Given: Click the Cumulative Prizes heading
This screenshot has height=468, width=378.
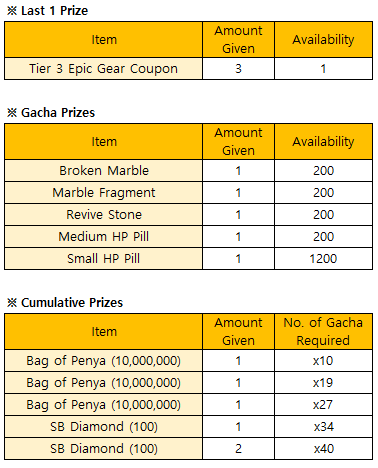Looking at the screenshot, I should pos(65,303).
